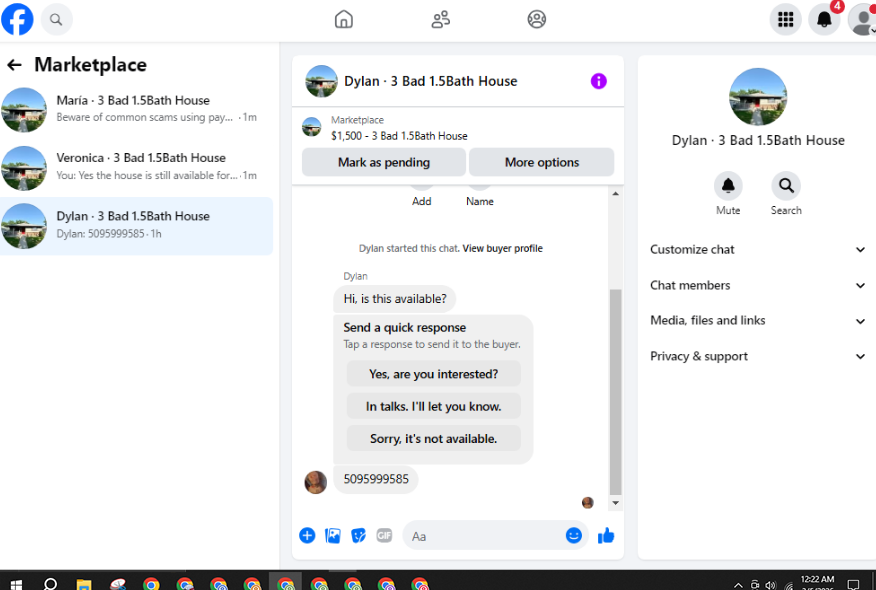Click the Windows Start button
Screen dimensions: 876x590
[16, 584]
